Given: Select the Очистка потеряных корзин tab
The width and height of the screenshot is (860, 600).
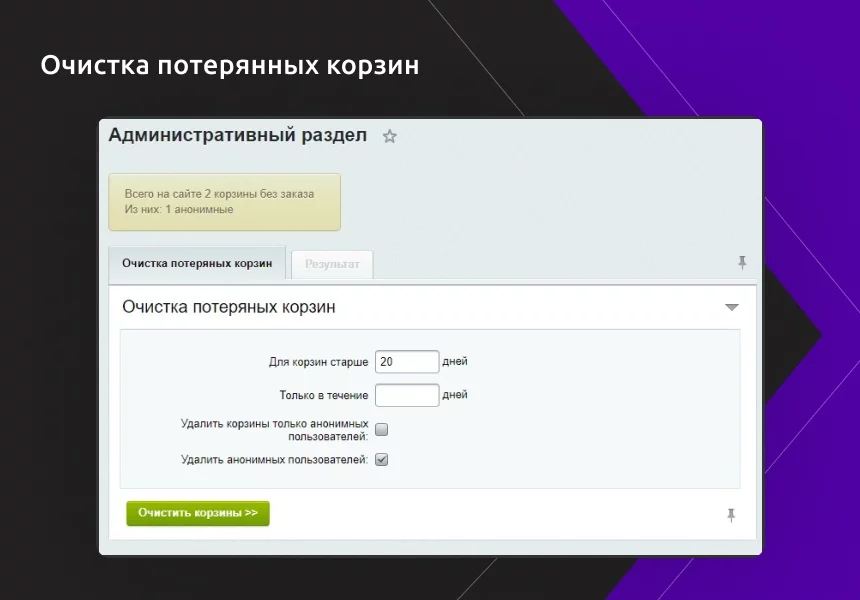Looking at the screenshot, I should point(197,263).
